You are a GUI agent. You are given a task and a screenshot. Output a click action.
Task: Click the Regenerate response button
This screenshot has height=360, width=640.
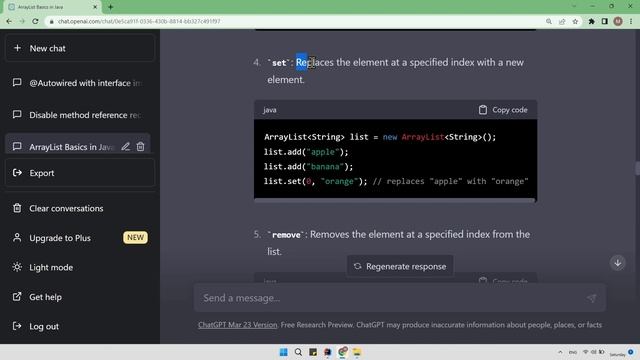click(400, 266)
